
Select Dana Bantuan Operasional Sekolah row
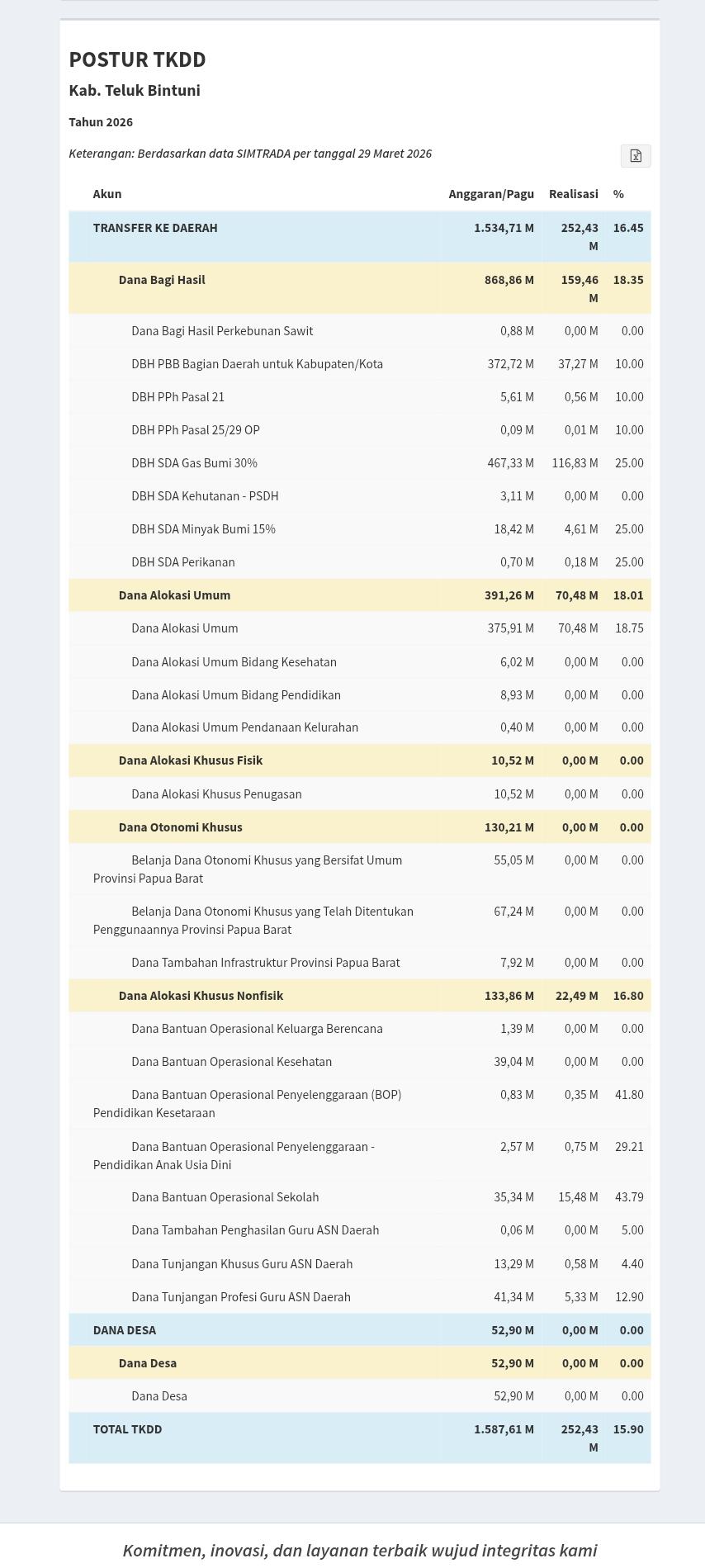225,1197
